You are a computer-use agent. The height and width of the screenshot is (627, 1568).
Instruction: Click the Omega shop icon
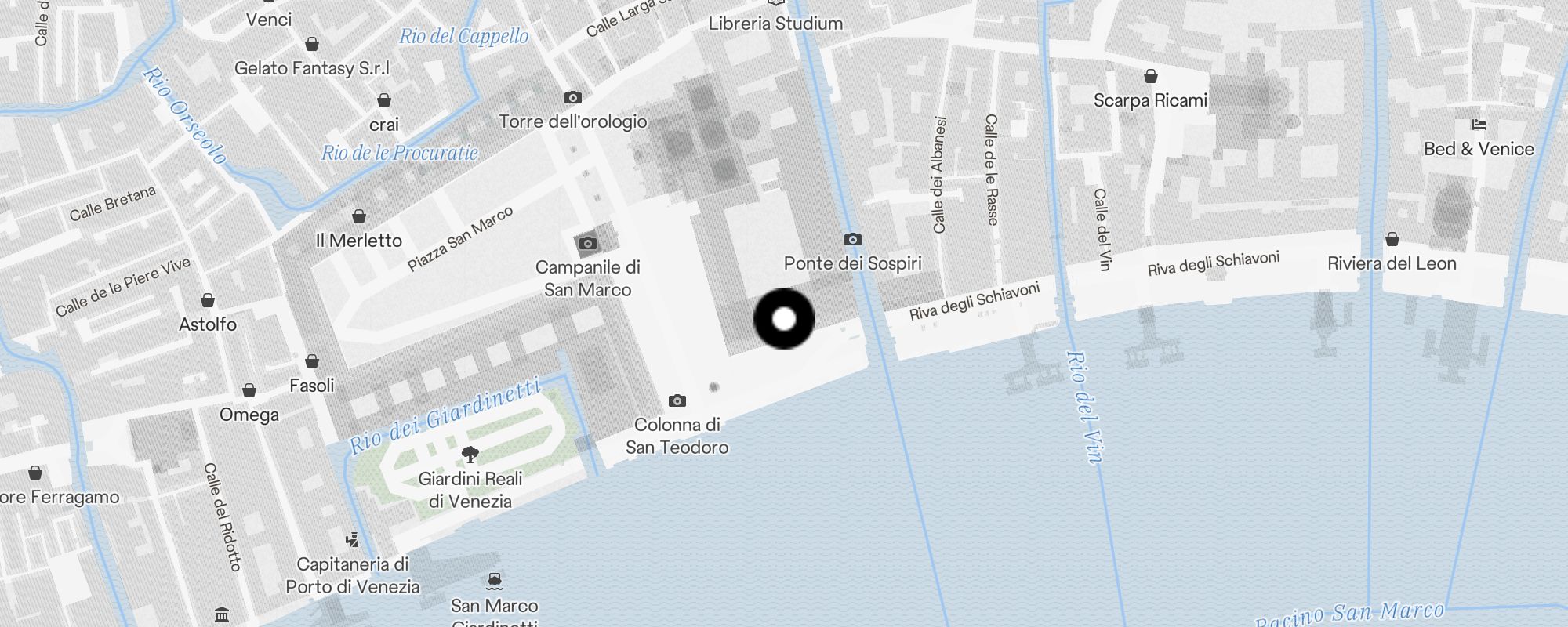[x=249, y=390]
